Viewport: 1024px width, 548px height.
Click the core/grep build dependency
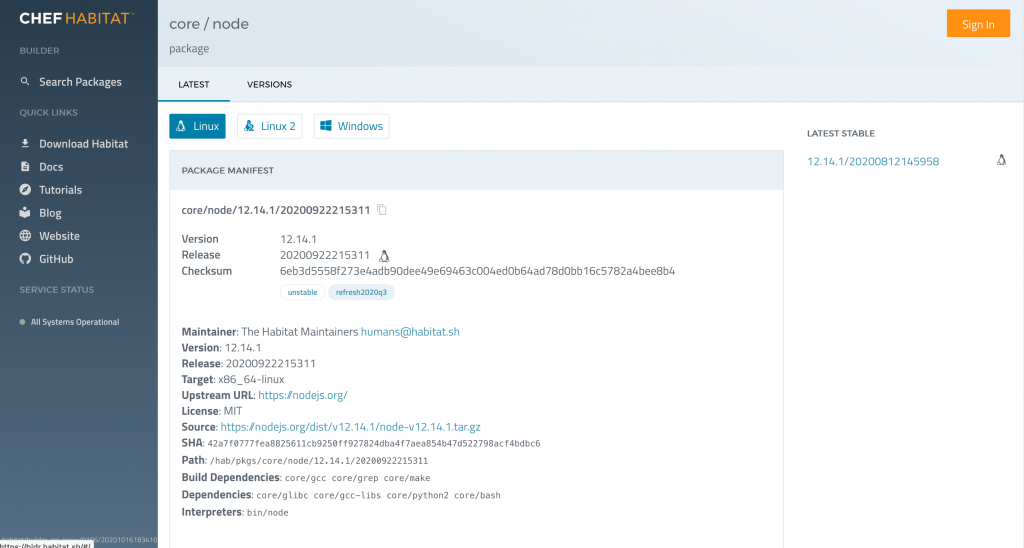click(355, 478)
